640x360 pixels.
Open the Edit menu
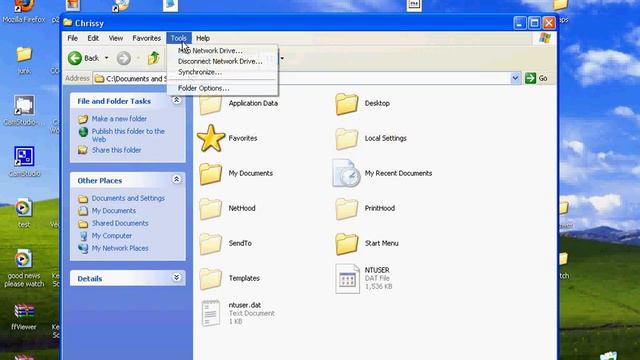point(93,38)
